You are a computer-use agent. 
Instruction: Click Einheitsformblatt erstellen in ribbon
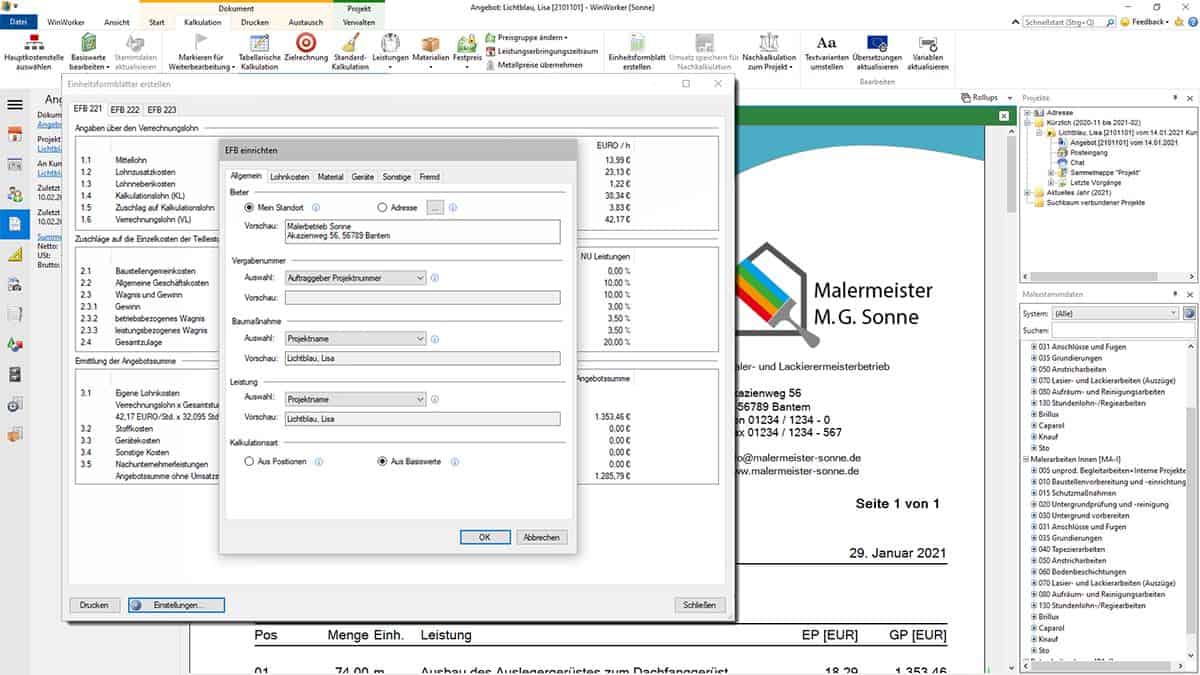tap(636, 52)
